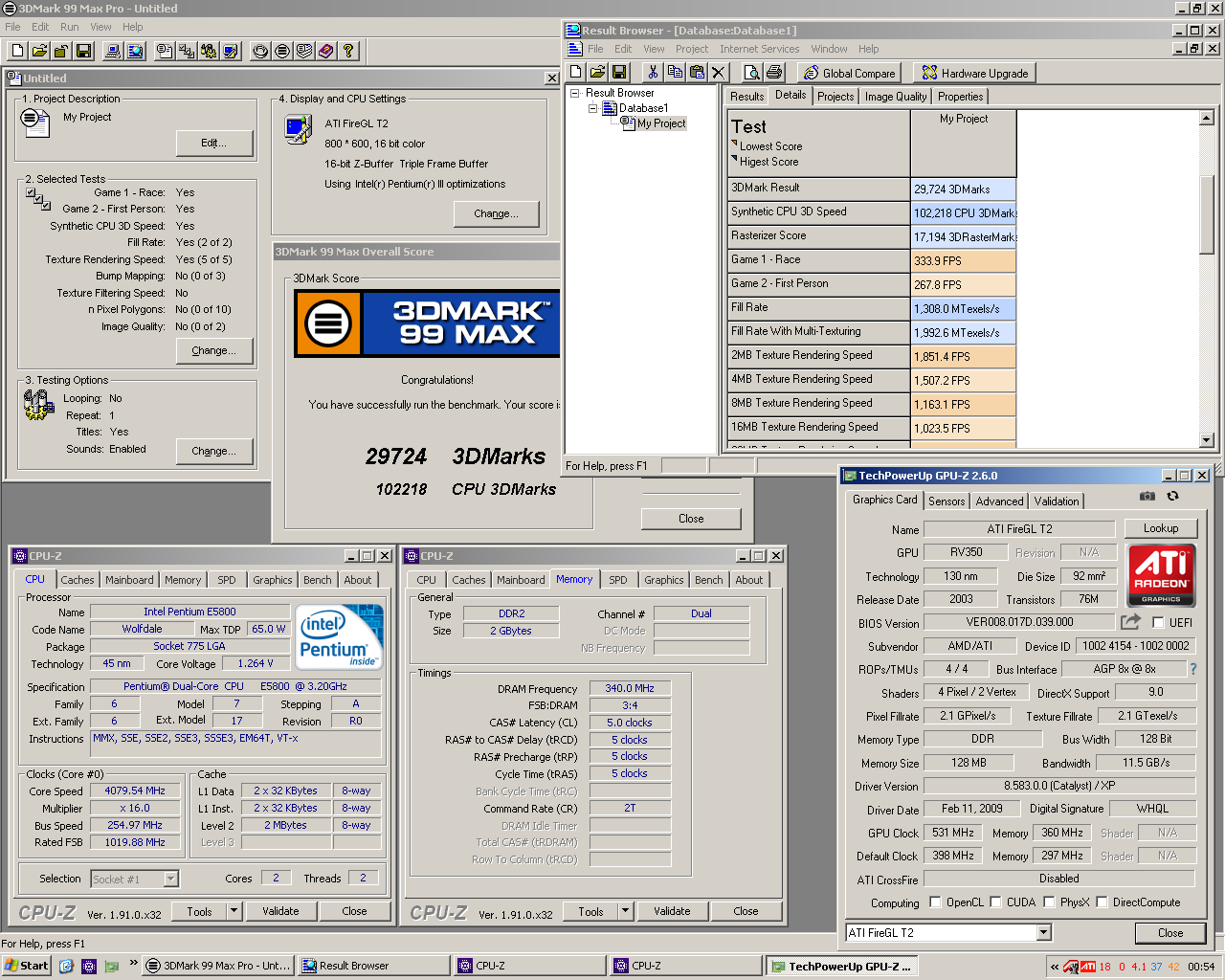Switch to the Mainboard tab in left CPU-Z
This screenshot has width=1225, height=980.
[129, 580]
